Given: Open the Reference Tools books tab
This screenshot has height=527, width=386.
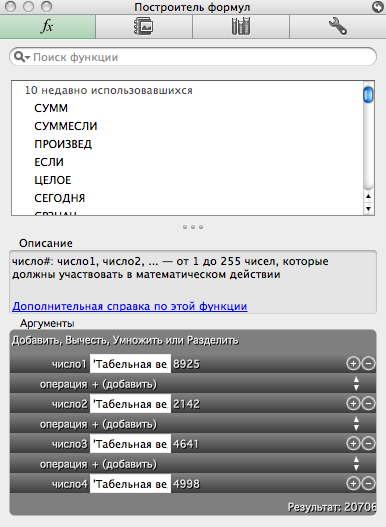Looking at the screenshot, I should [x=241, y=27].
